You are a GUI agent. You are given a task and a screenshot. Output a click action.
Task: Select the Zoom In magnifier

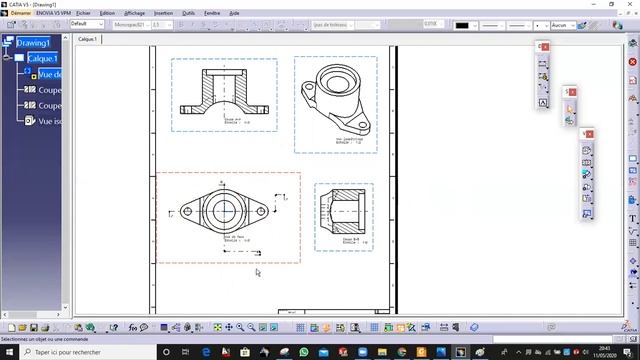click(x=240, y=327)
